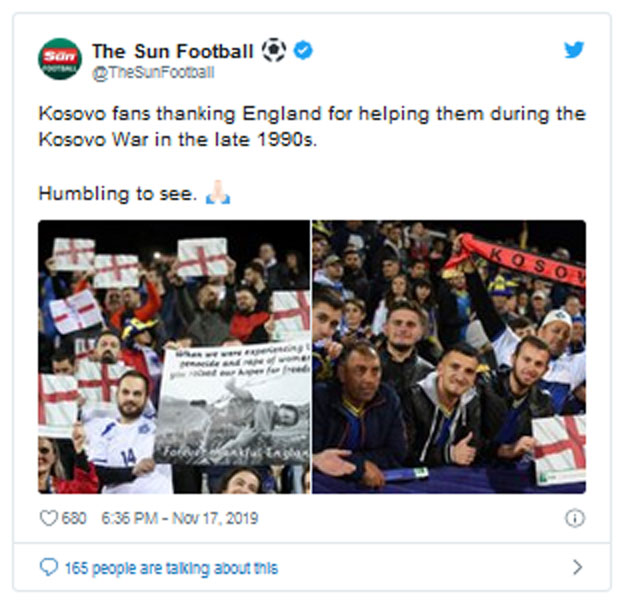Open the 6:36 PM Nov 17, 2019 timestamp
Image resolution: width=620 pixels, height=604 pixels.
pyautogui.click(x=180, y=518)
